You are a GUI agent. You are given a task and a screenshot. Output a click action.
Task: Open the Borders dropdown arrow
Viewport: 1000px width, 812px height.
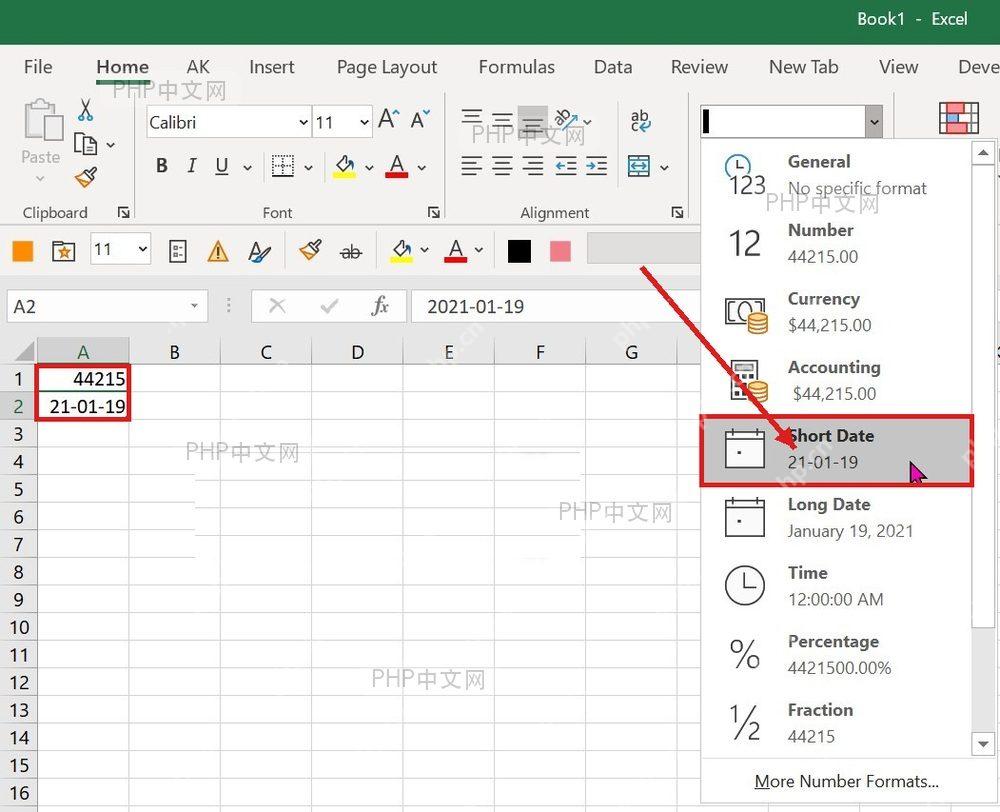(x=309, y=168)
